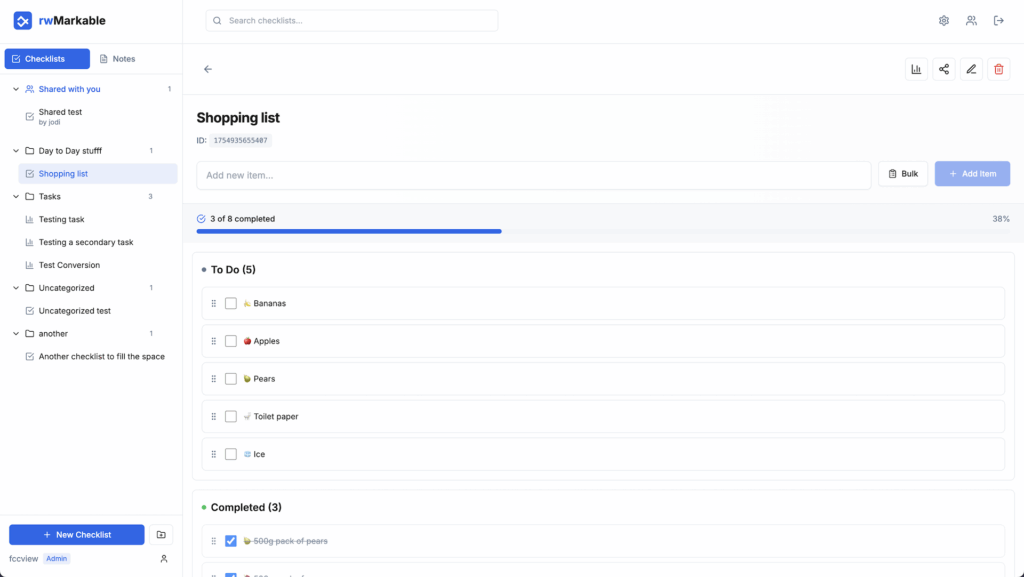This screenshot has height=577, width=1024.
Task: Click the back arrow icon
Action: coord(208,69)
